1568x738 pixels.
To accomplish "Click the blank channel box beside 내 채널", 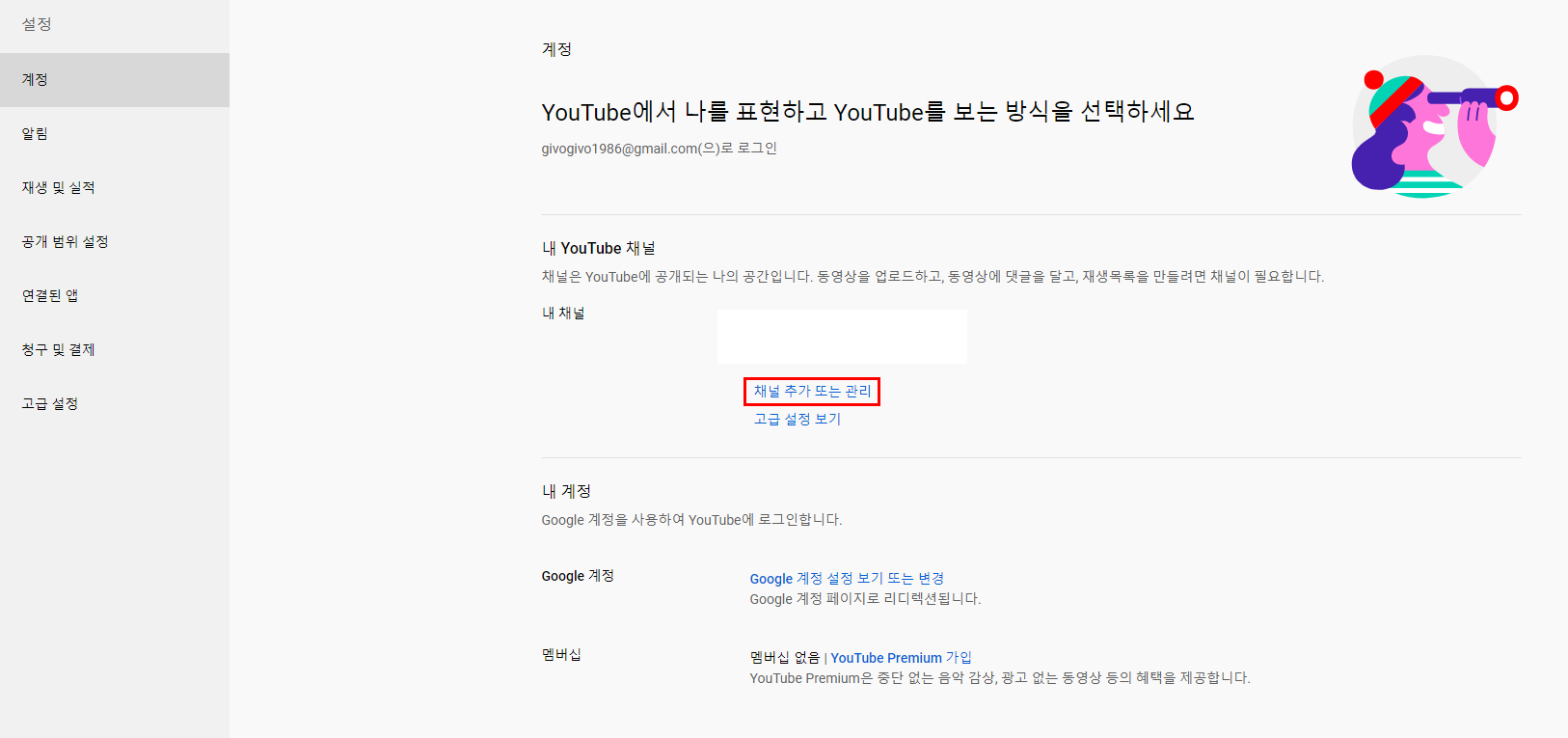I will tap(842, 337).
